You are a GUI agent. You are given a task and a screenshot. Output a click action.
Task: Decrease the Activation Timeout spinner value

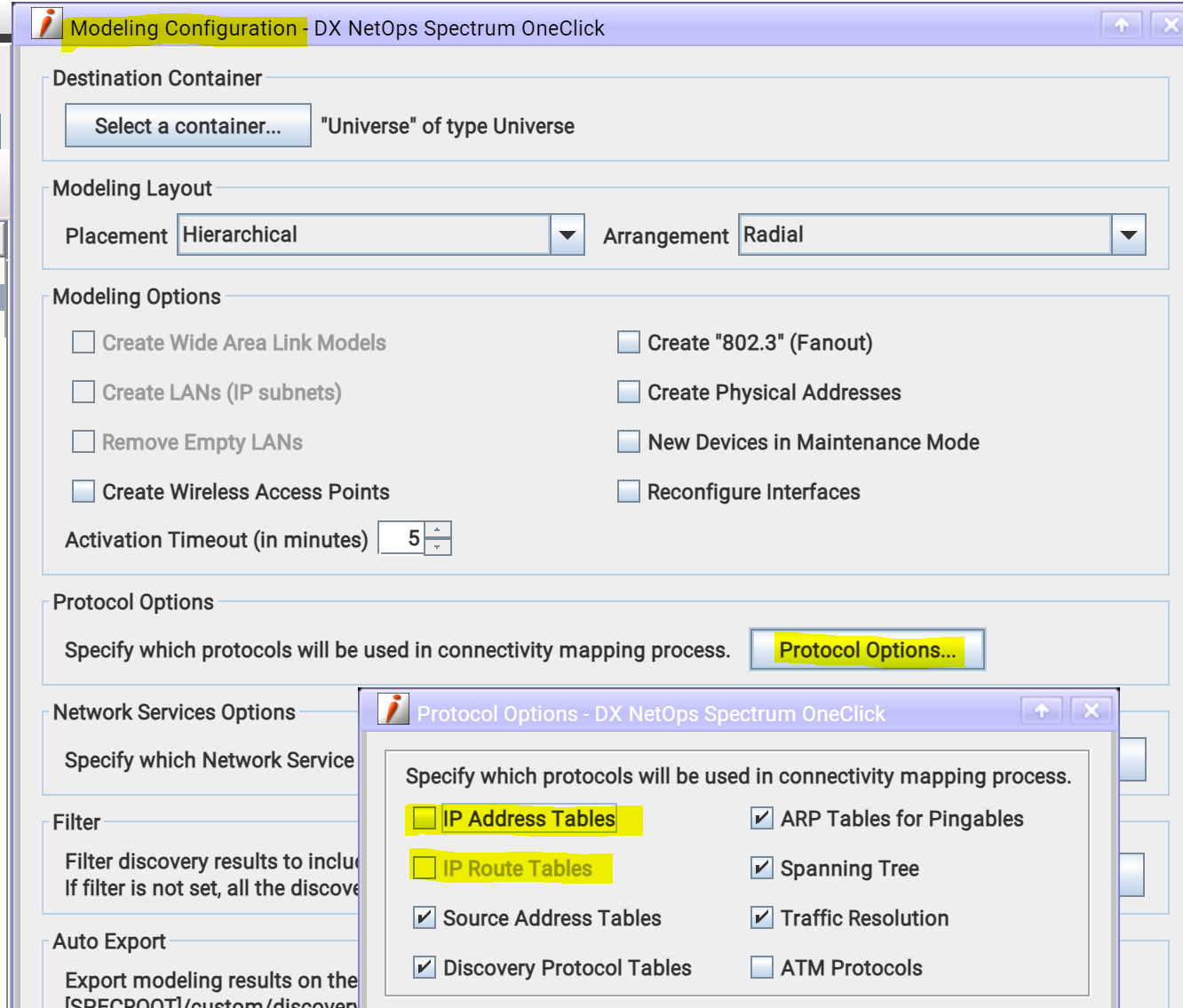[438, 546]
